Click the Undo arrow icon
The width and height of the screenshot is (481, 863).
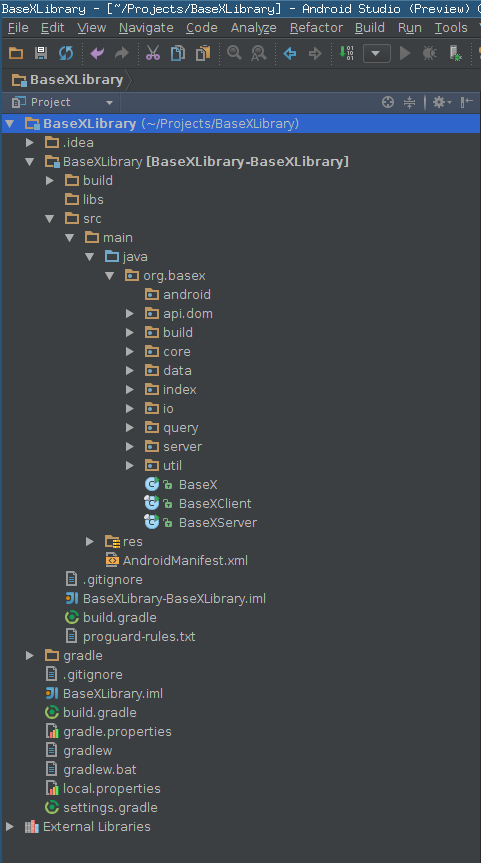tap(97, 53)
